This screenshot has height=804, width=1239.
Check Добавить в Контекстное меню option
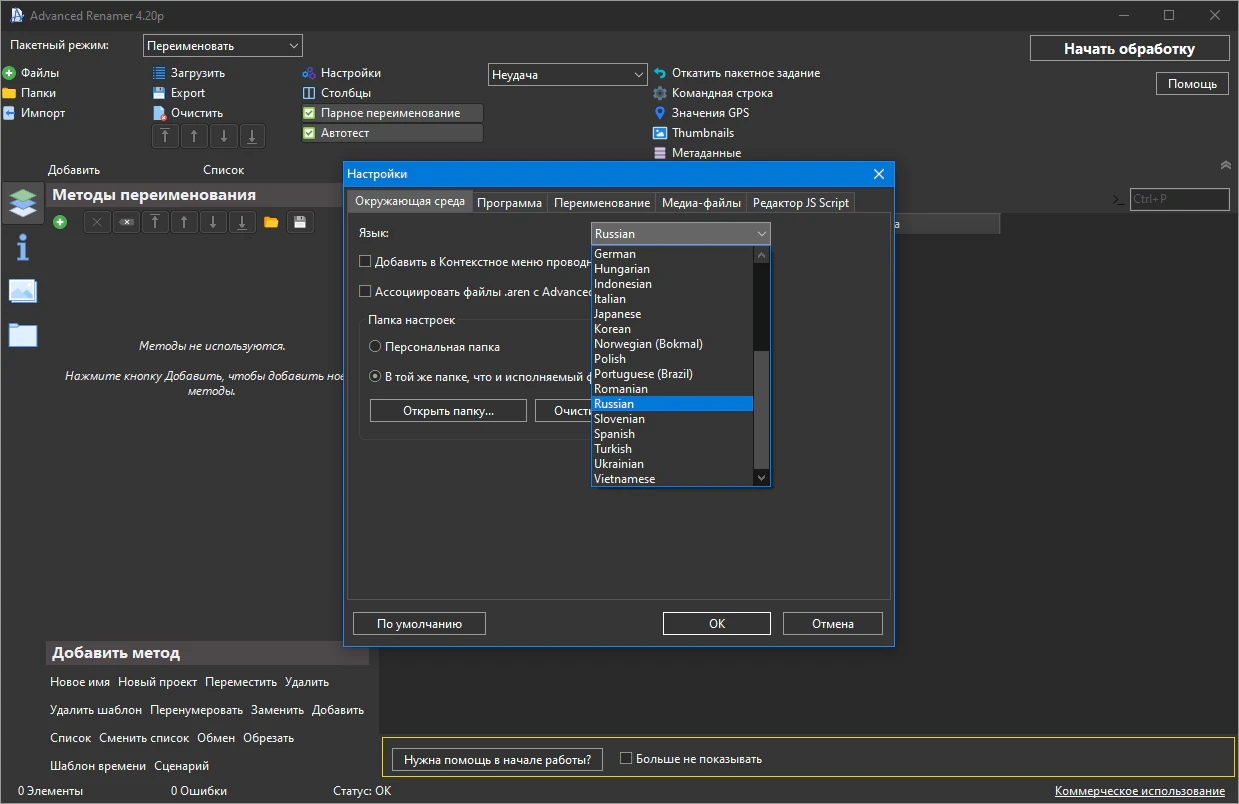365,262
